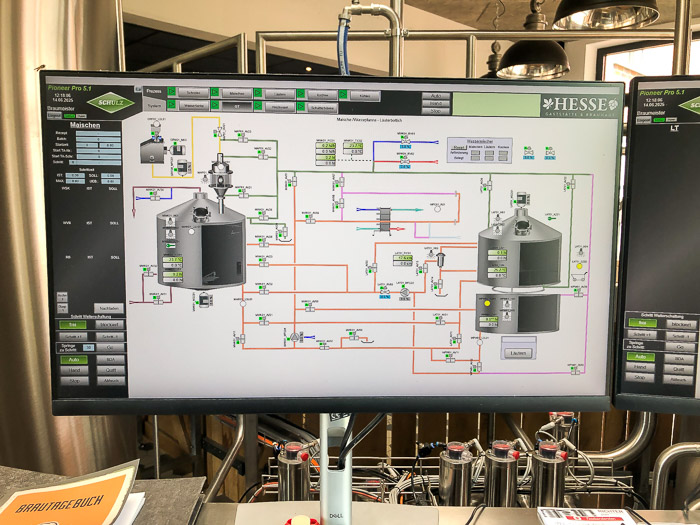Open the Kochen process screen
This screenshot has height=525, width=700.
pyautogui.click(x=322, y=95)
